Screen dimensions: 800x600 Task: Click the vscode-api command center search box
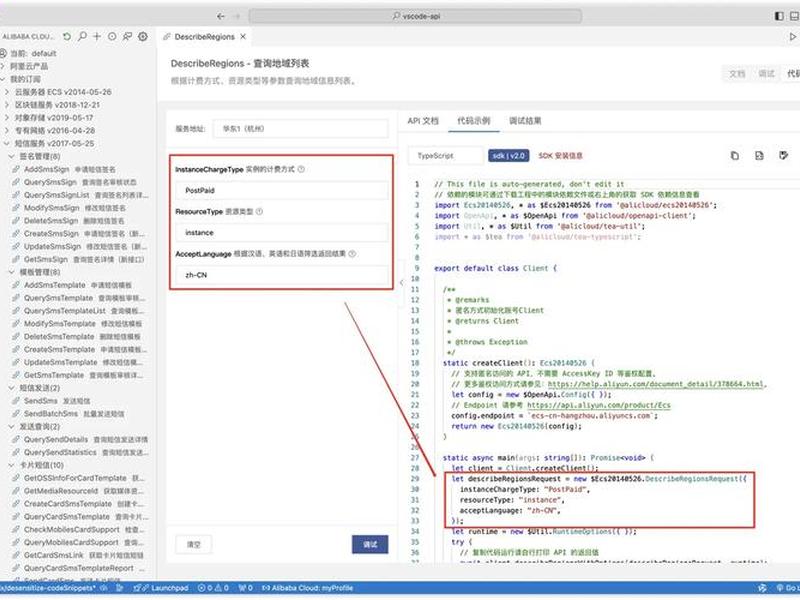pos(415,16)
